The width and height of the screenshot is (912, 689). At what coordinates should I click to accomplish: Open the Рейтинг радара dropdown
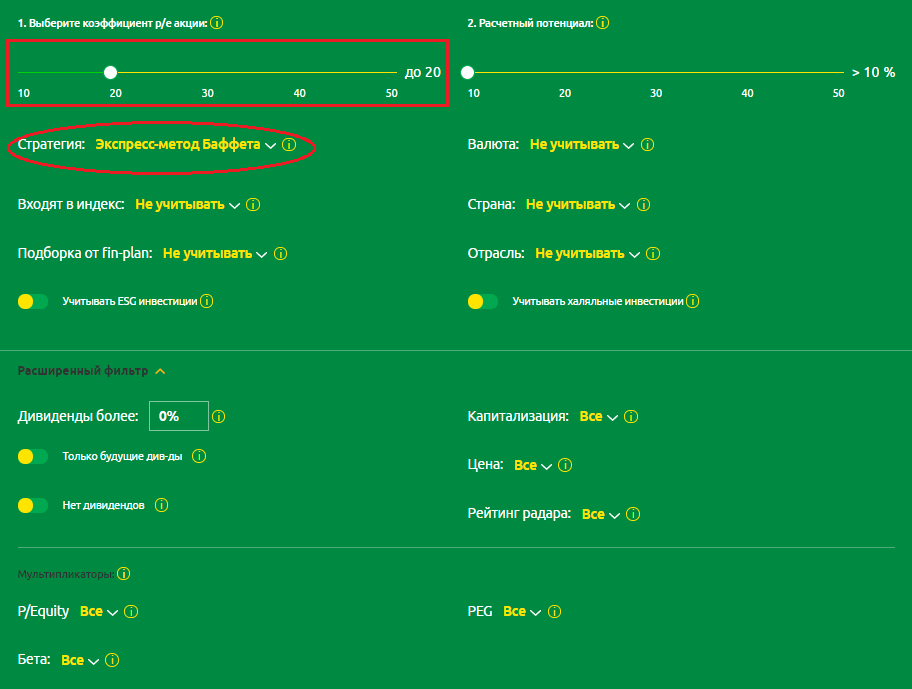click(x=601, y=514)
